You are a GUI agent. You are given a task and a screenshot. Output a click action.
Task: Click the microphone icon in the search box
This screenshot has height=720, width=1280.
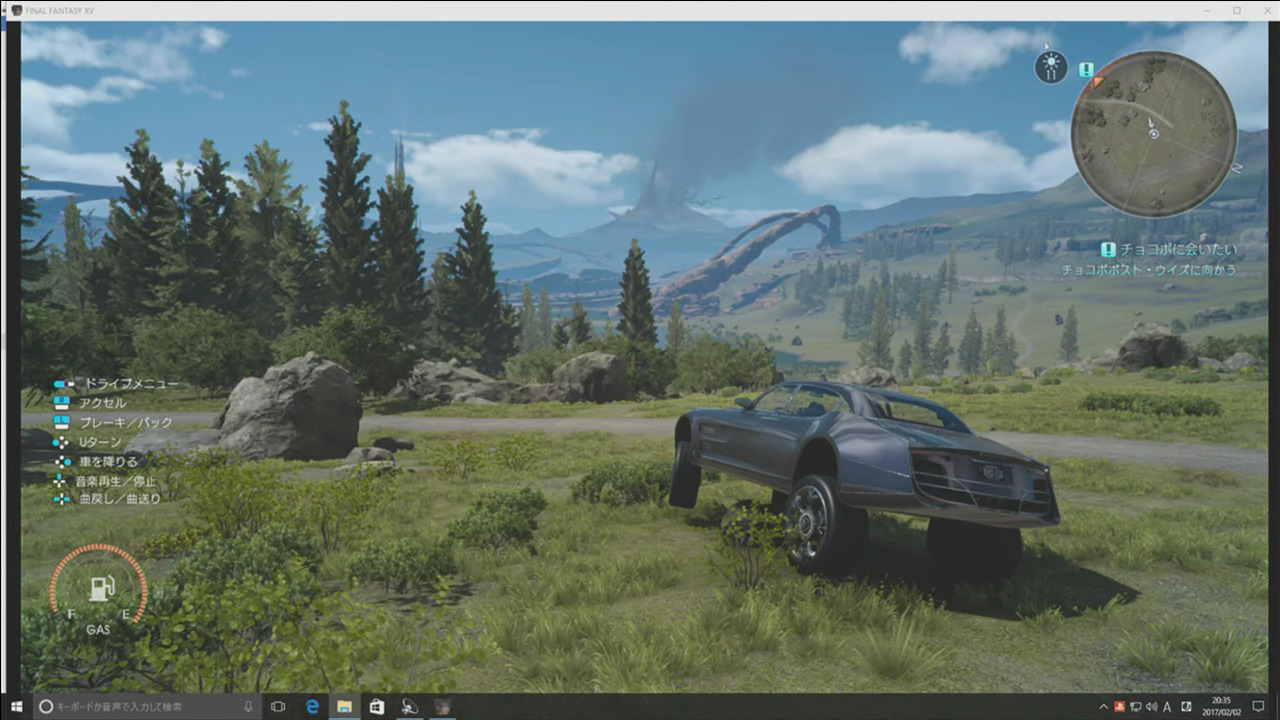click(249, 706)
